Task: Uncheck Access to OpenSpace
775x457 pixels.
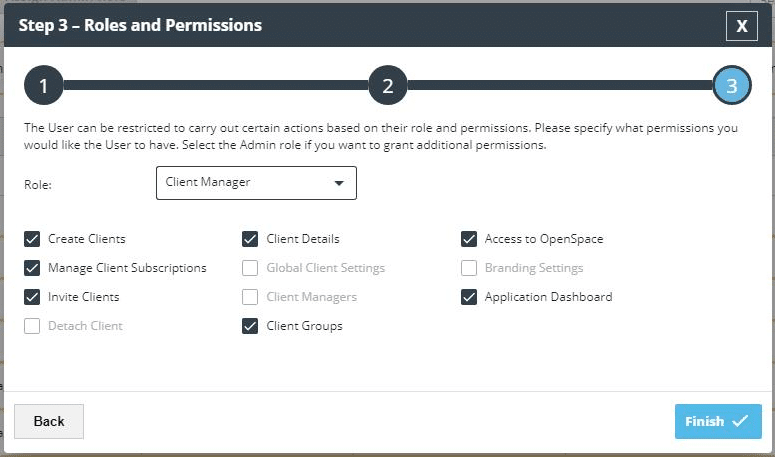Action: click(468, 239)
